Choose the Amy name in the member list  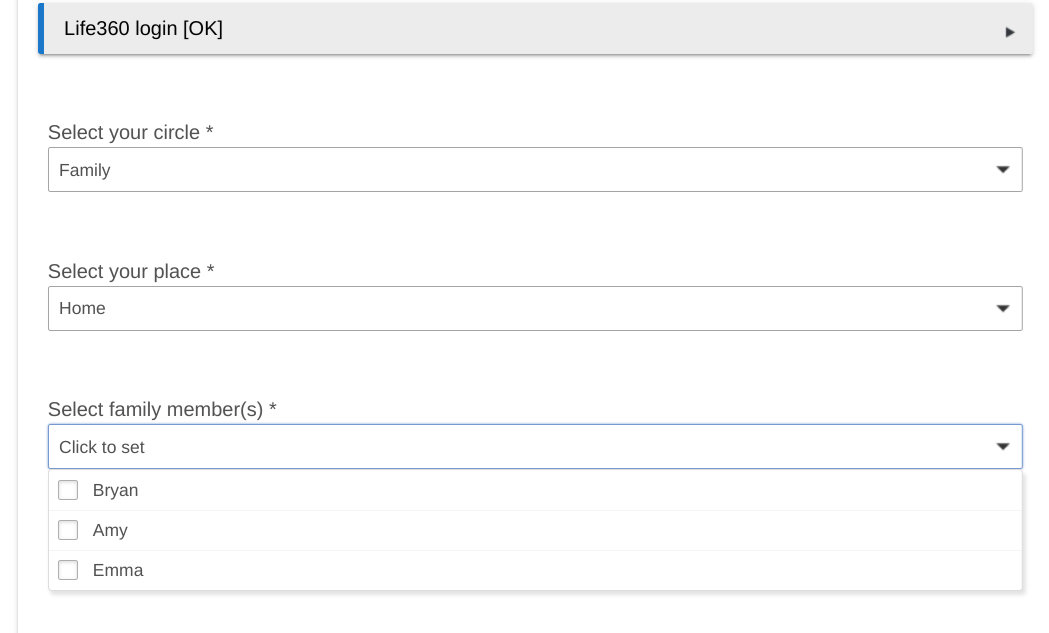(x=110, y=531)
